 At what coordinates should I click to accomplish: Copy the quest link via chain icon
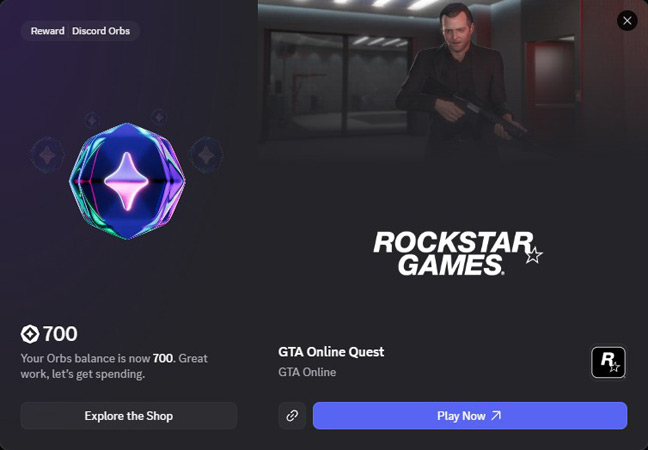(x=292, y=416)
